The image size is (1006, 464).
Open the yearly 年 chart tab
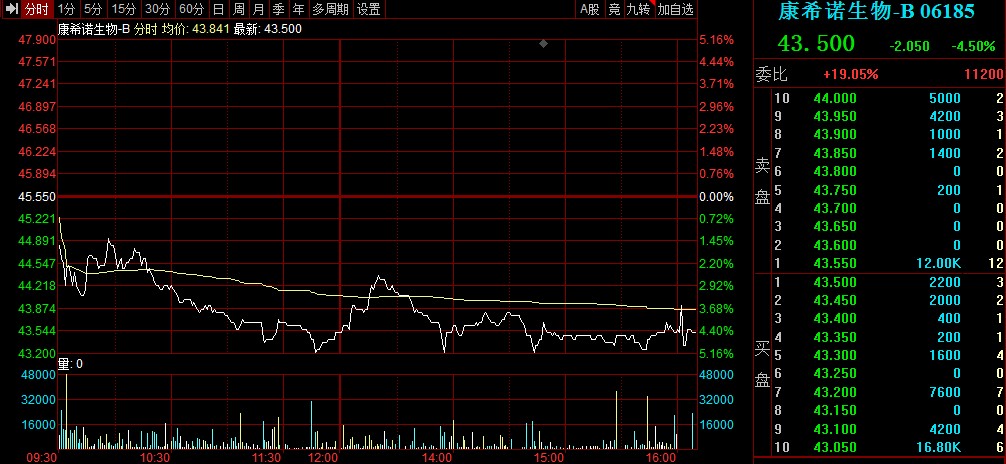pyautogui.click(x=298, y=9)
